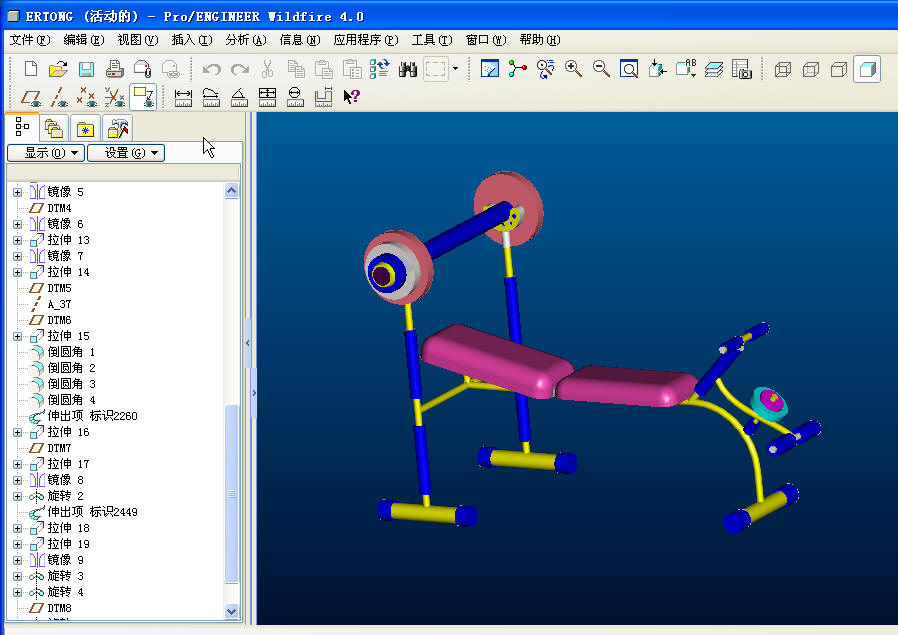Expand the 旋转 2 tree node
The image size is (898, 635).
17,496
